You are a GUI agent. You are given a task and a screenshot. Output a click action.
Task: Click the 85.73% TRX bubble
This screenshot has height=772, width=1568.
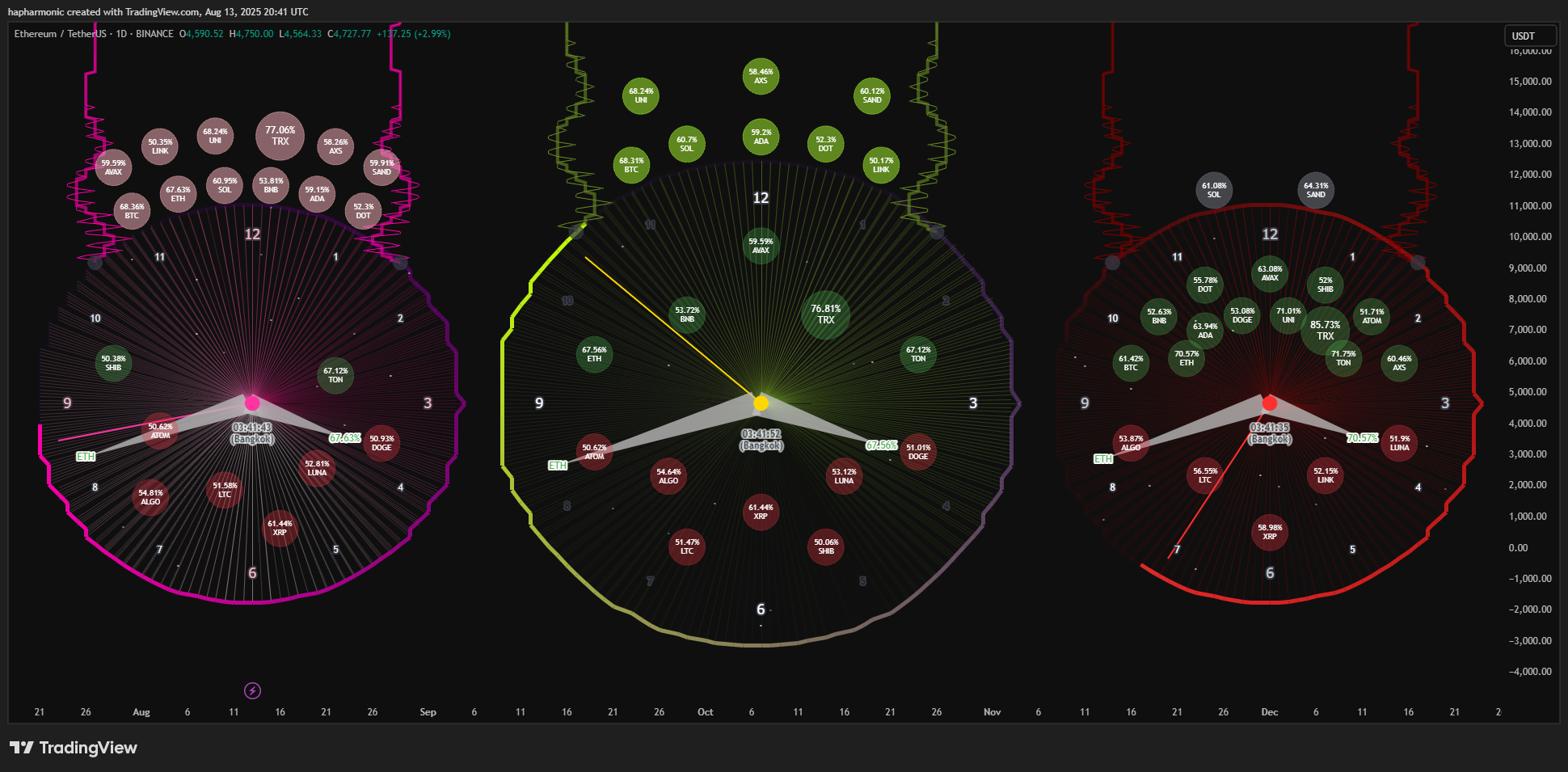coord(1326,331)
